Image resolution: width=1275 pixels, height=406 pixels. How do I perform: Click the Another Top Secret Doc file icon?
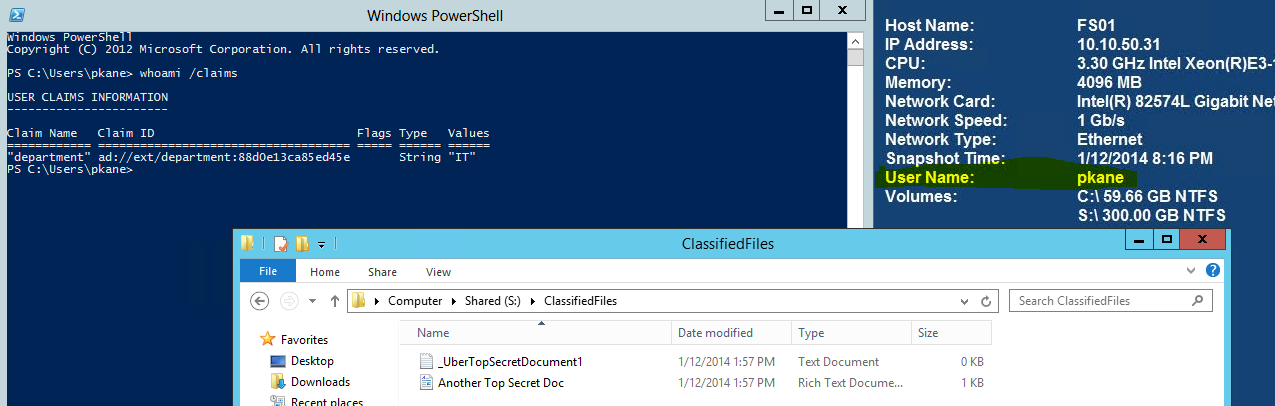click(425, 383)
